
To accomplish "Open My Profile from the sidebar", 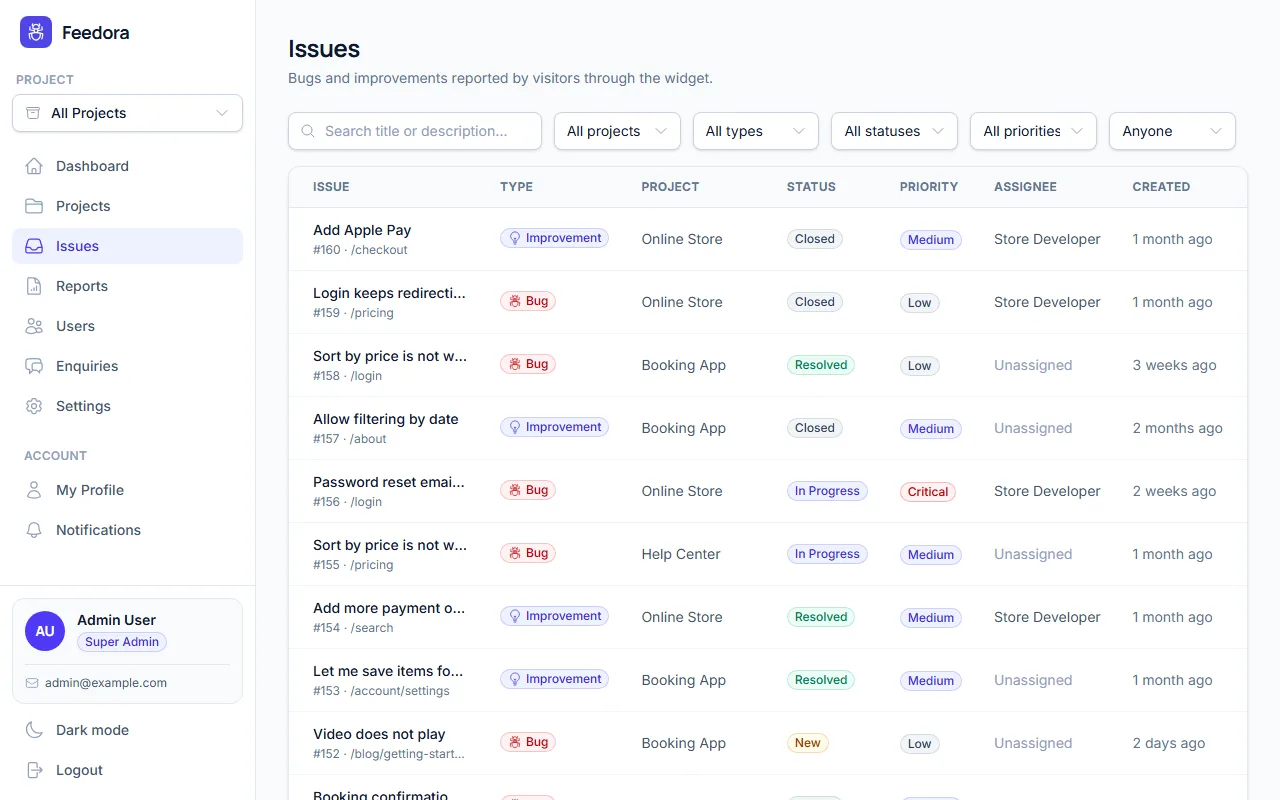I will click(x=127, y=490).
